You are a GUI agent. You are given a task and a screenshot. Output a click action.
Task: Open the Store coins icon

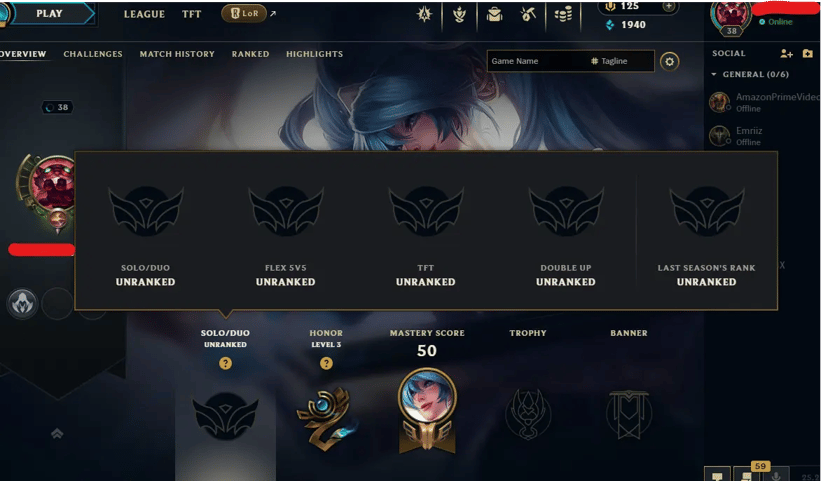pyautogui.click(x=563, y=14)
